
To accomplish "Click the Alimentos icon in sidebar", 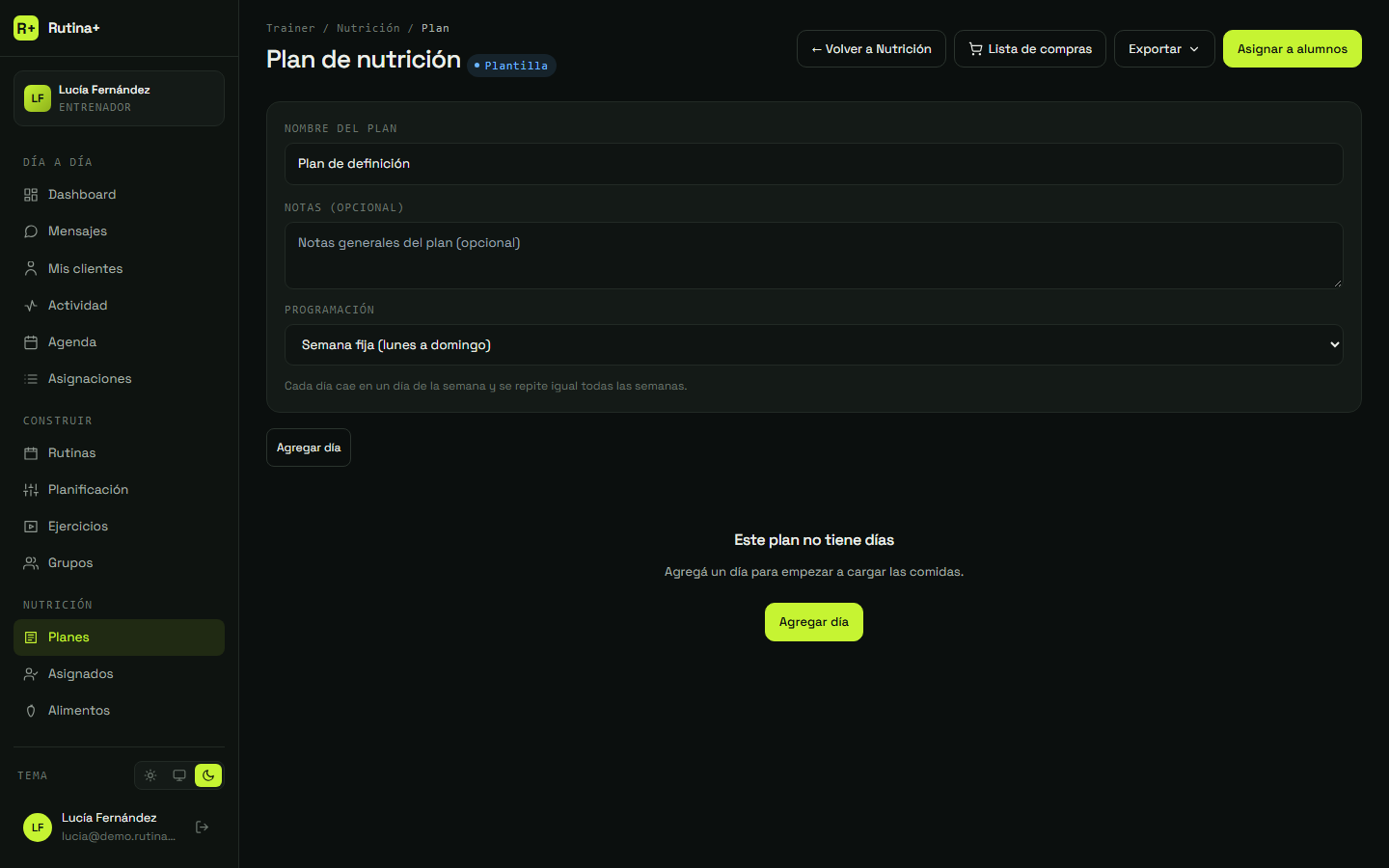I will tap(31, 711).
